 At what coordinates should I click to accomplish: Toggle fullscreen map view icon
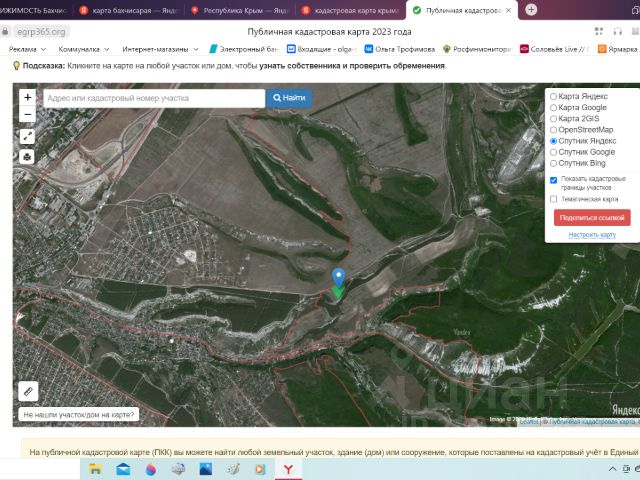click(27, 136)
